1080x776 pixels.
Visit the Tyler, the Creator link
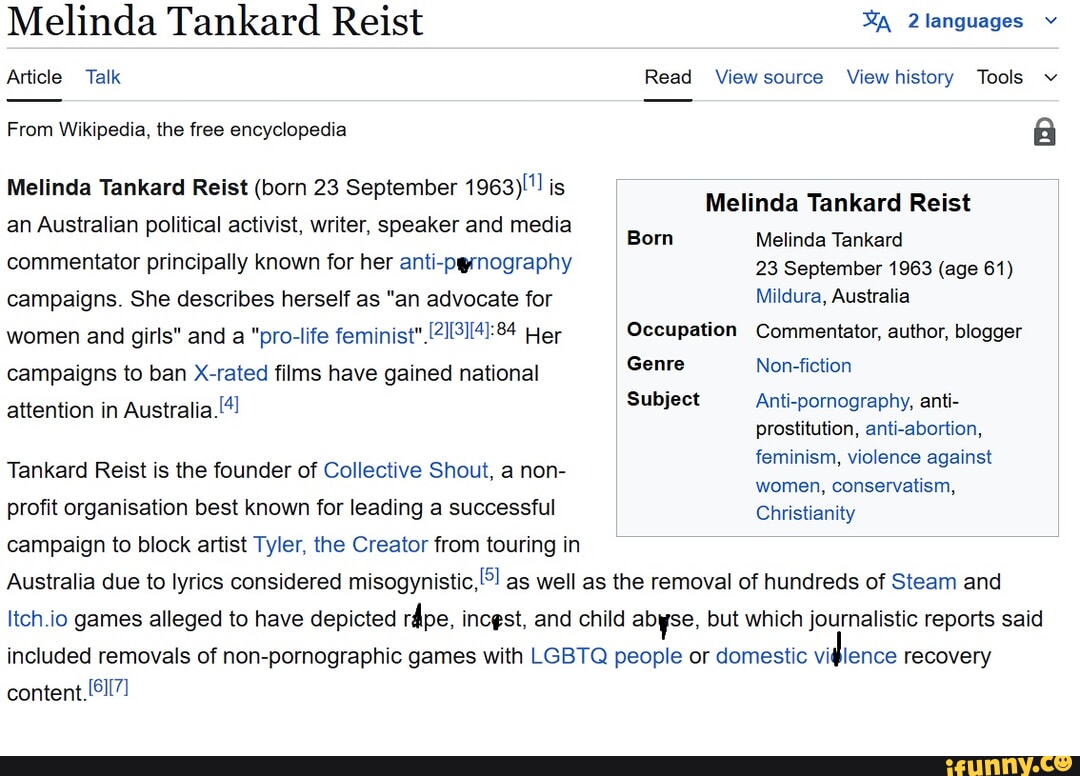click(340, 545)
